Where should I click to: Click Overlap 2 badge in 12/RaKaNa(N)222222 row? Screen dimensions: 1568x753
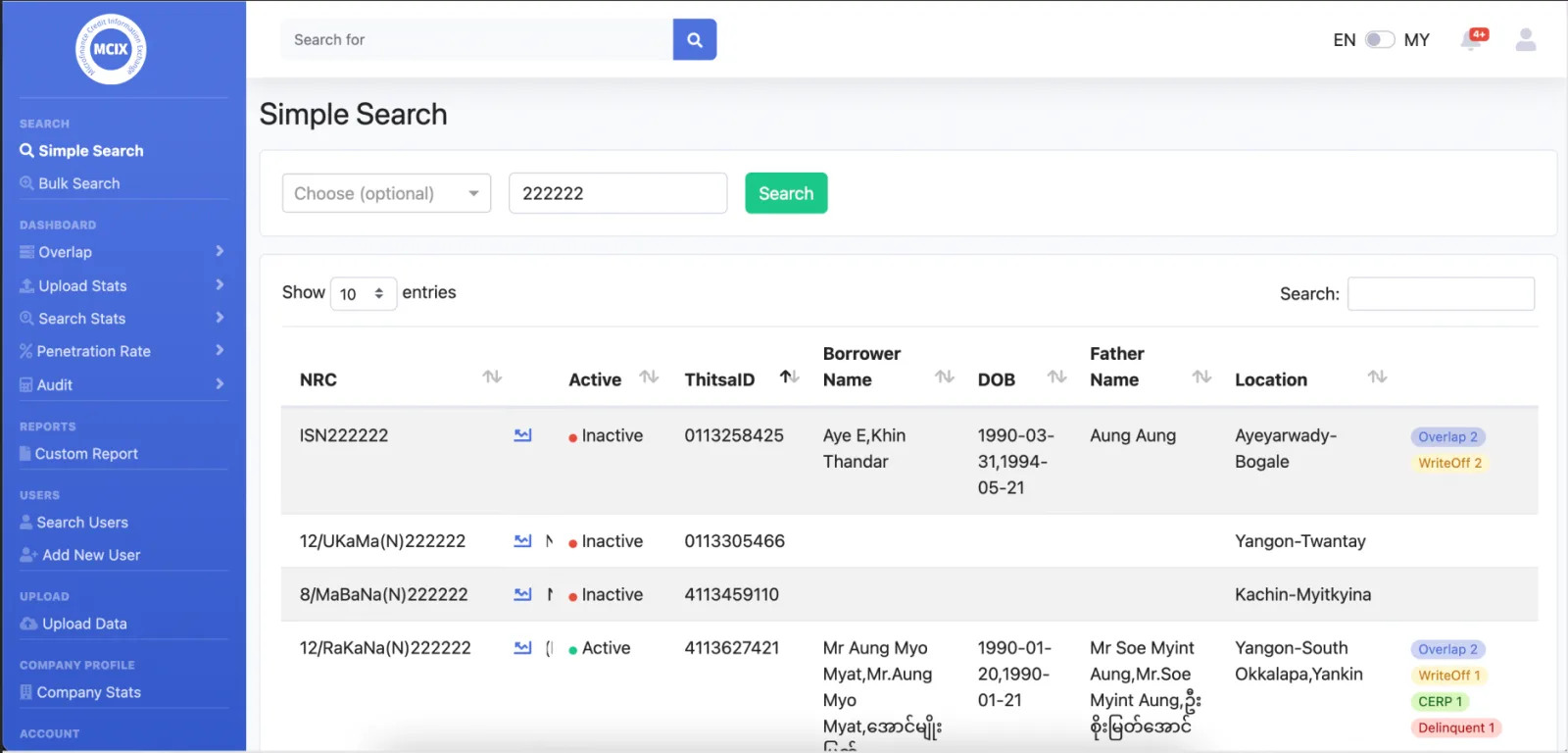coord(1448,649)
